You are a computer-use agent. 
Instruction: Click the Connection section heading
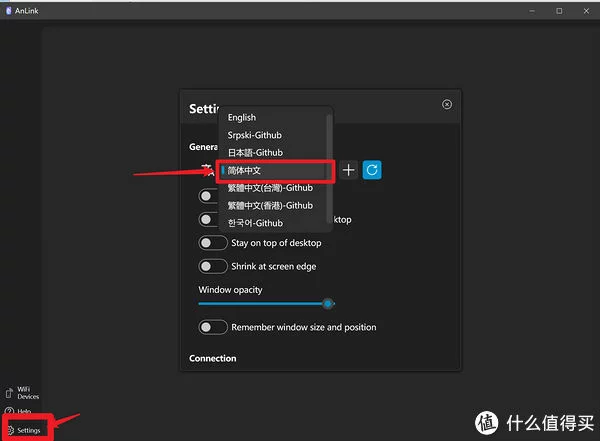[213, 358]
